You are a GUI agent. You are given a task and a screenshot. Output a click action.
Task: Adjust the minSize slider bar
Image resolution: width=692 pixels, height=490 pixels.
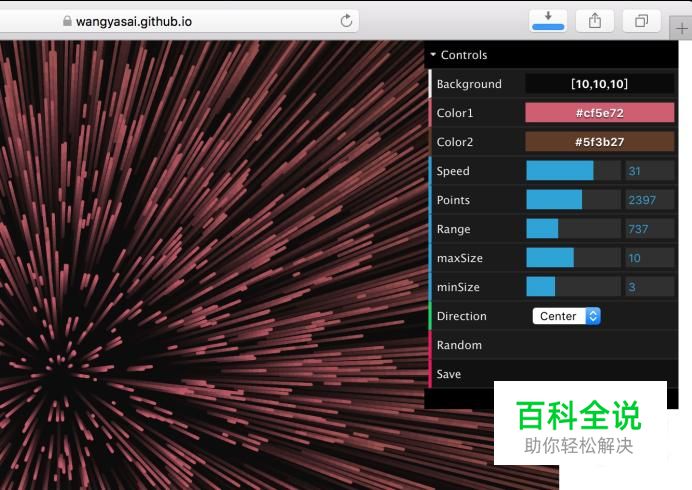click(x=573, y=287)
